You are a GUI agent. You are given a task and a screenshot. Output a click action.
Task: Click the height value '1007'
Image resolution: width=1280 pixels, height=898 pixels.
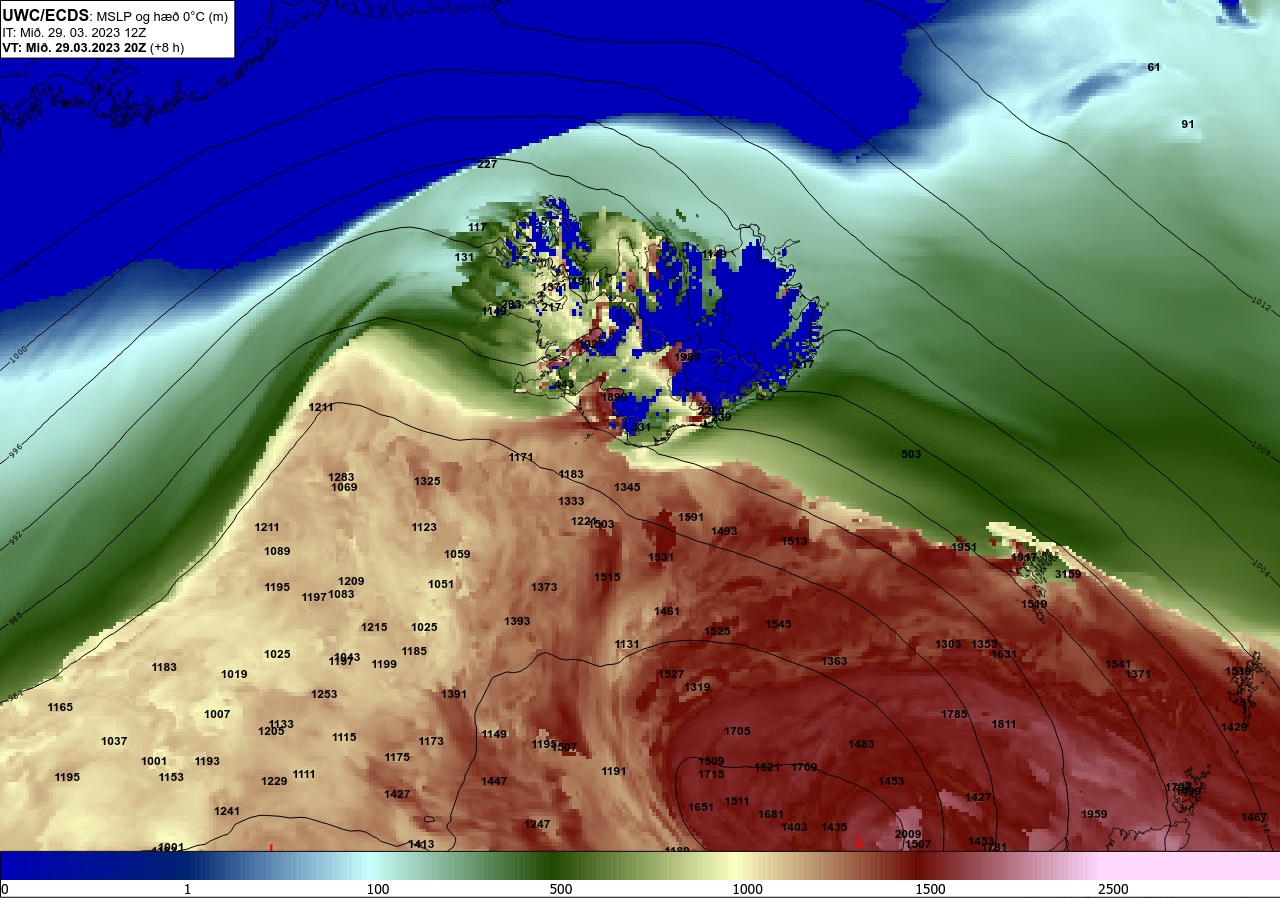217,714
